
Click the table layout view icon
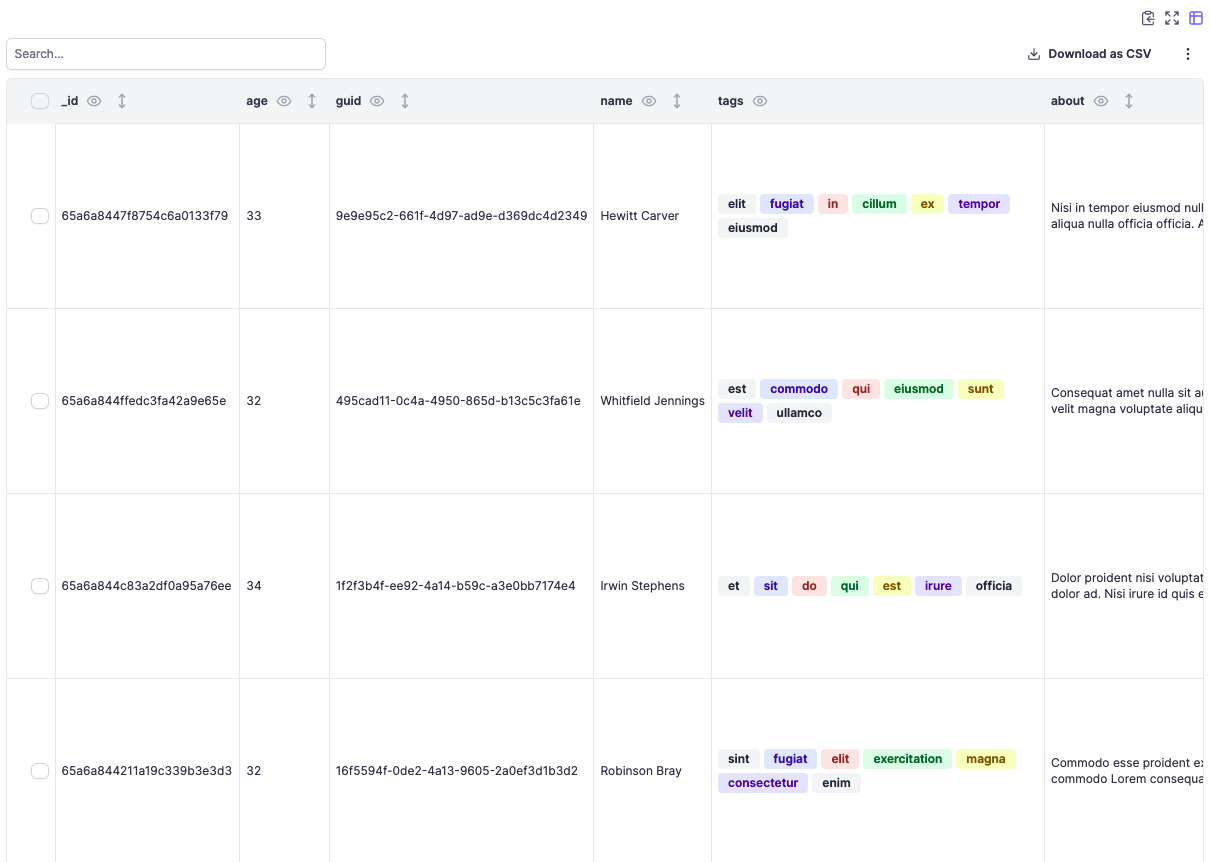coord(1196,18)
